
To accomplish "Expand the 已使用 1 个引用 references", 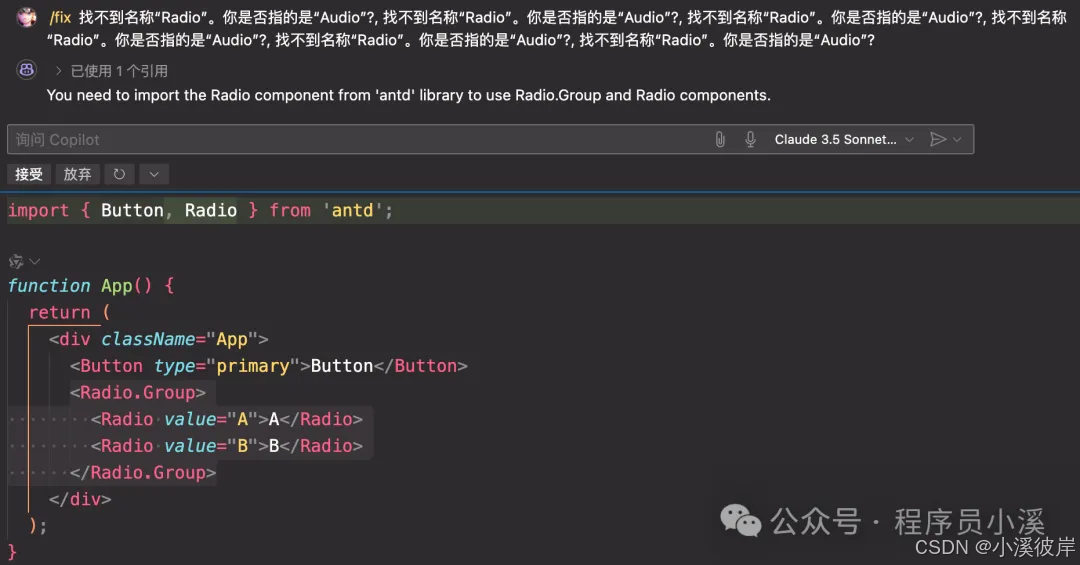I will 112,71.
